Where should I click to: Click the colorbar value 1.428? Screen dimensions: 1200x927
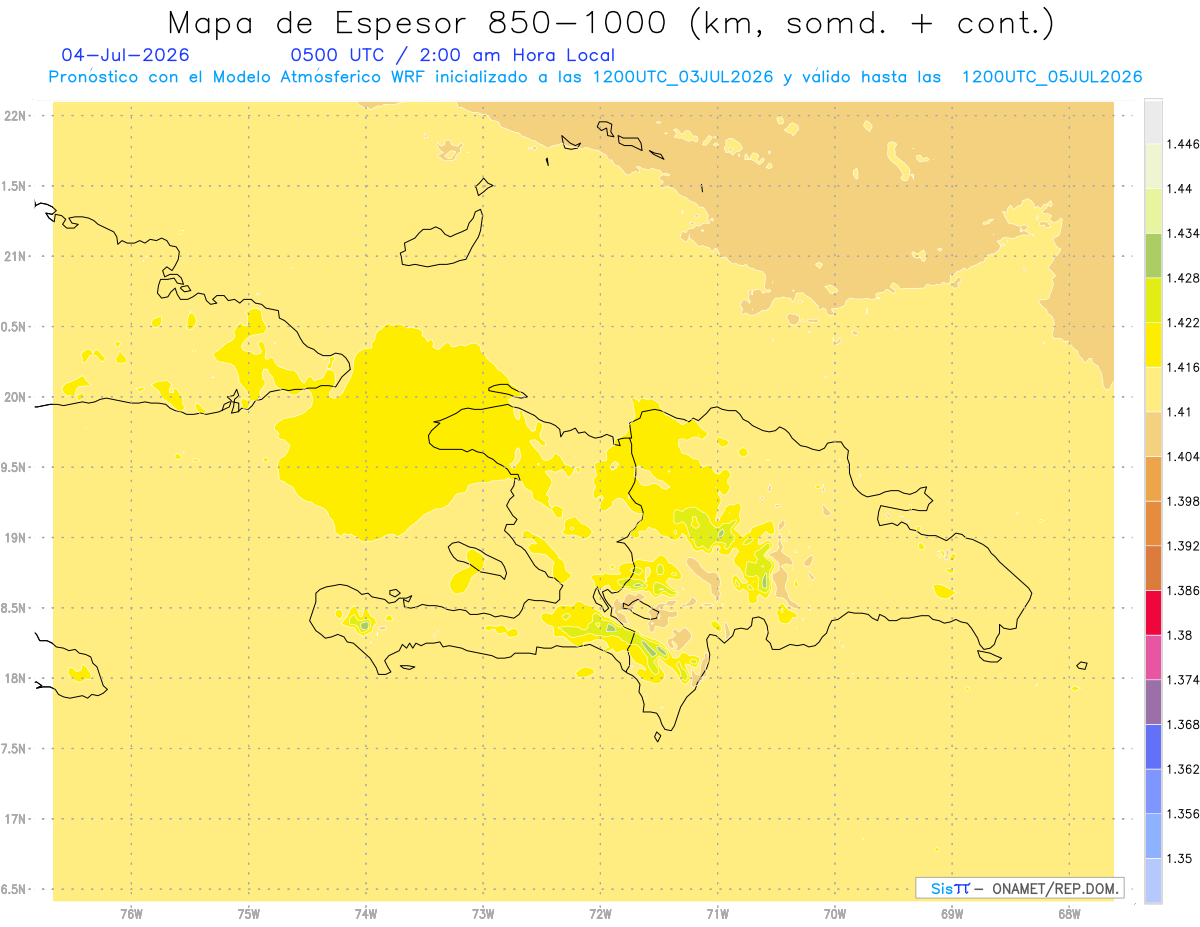click(1183, 278)
